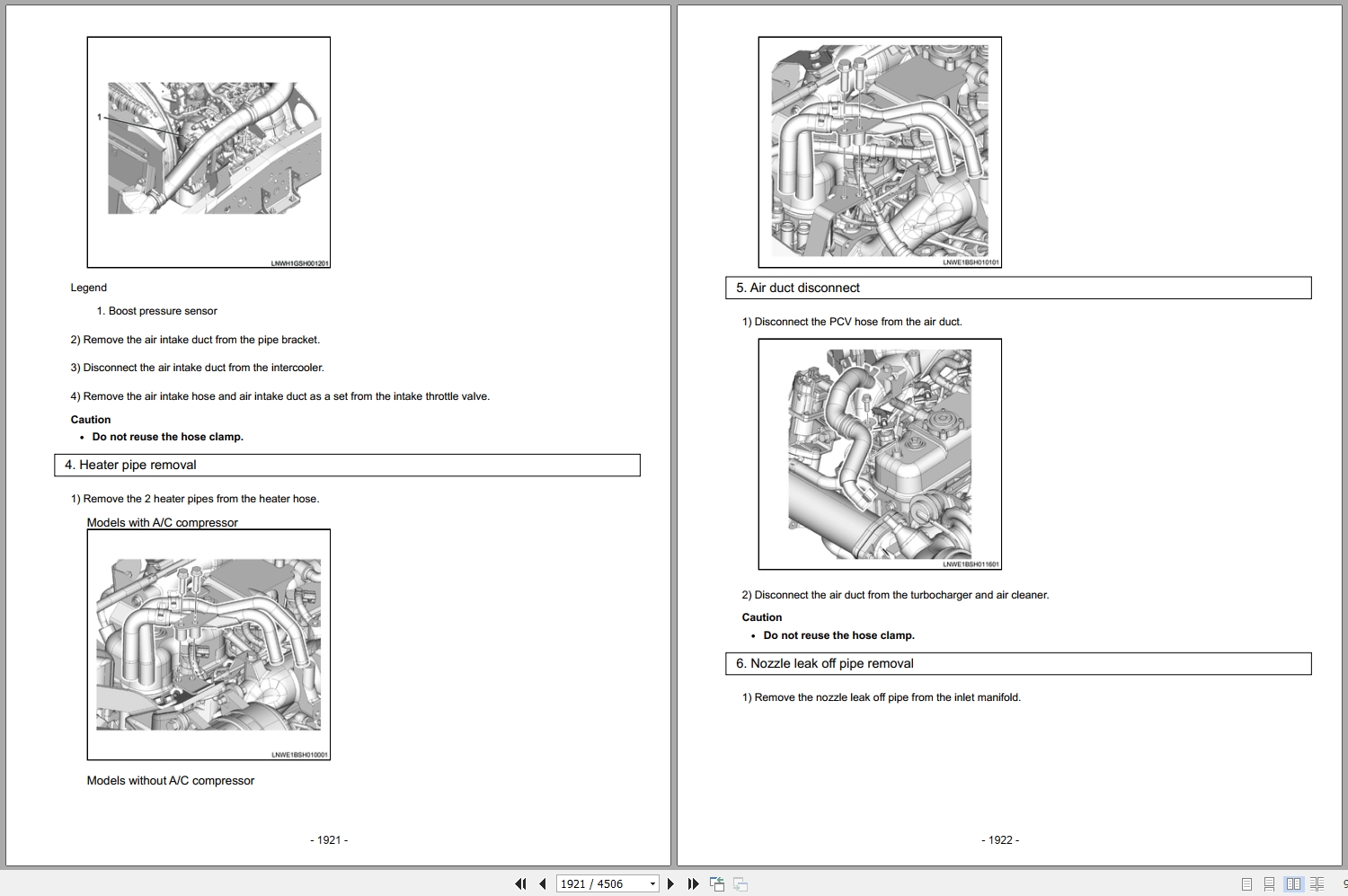Click step 'Remove the air intake duct from the pipe bracket'
The image size is (1348, 896).
coord(195,340)
